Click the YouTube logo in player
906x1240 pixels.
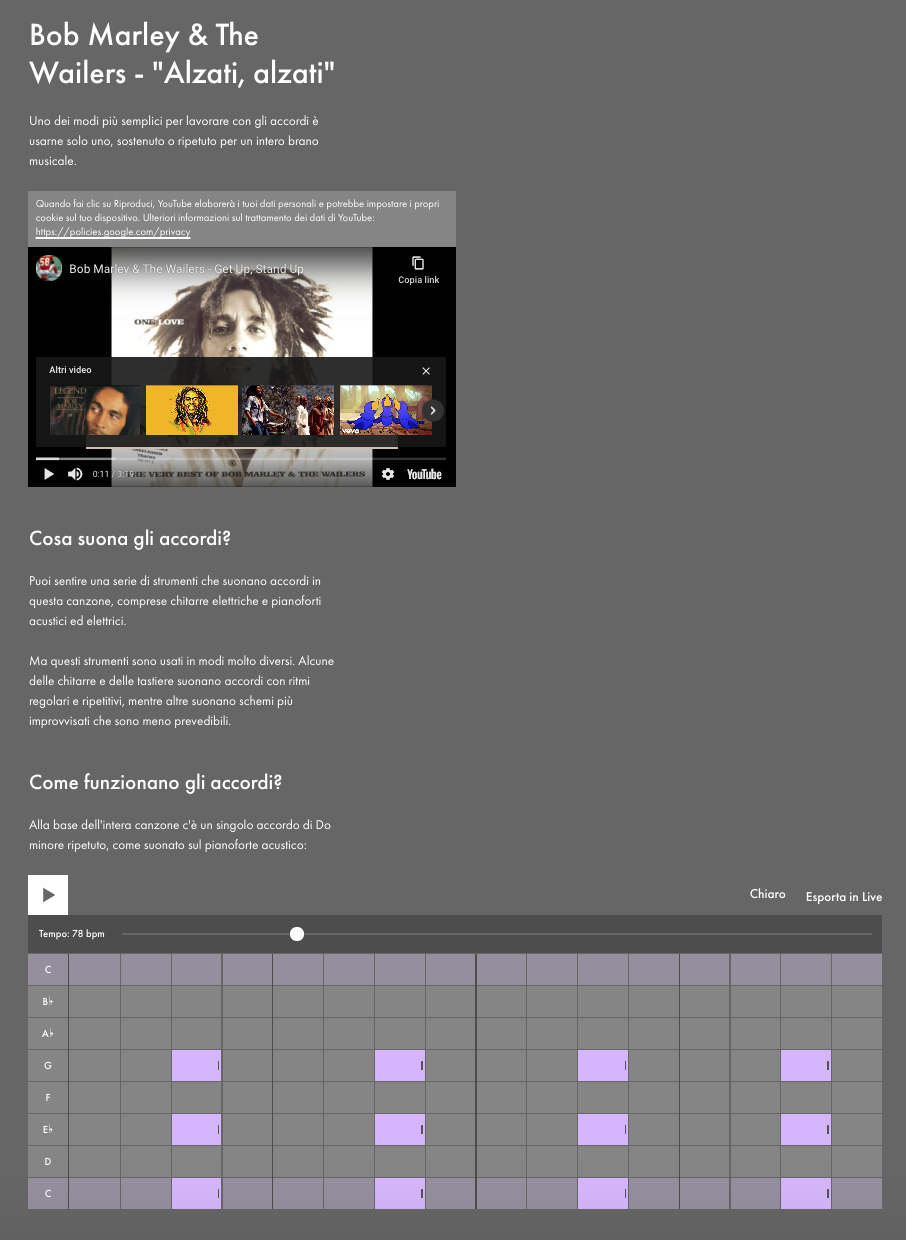coord(424,474)
